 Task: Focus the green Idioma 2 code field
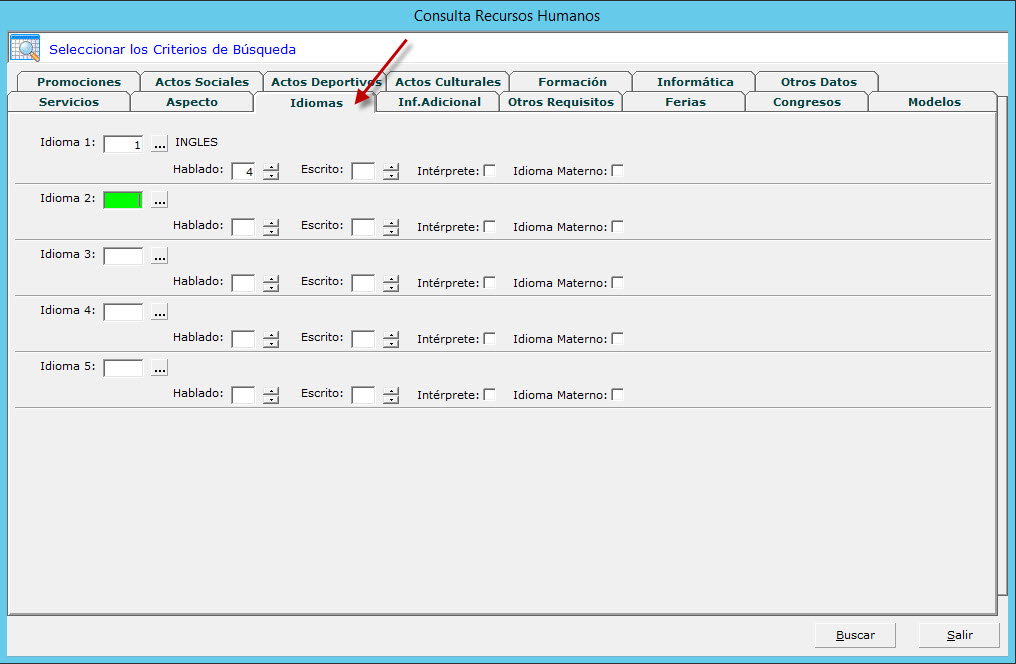click(x=123, y=200)
